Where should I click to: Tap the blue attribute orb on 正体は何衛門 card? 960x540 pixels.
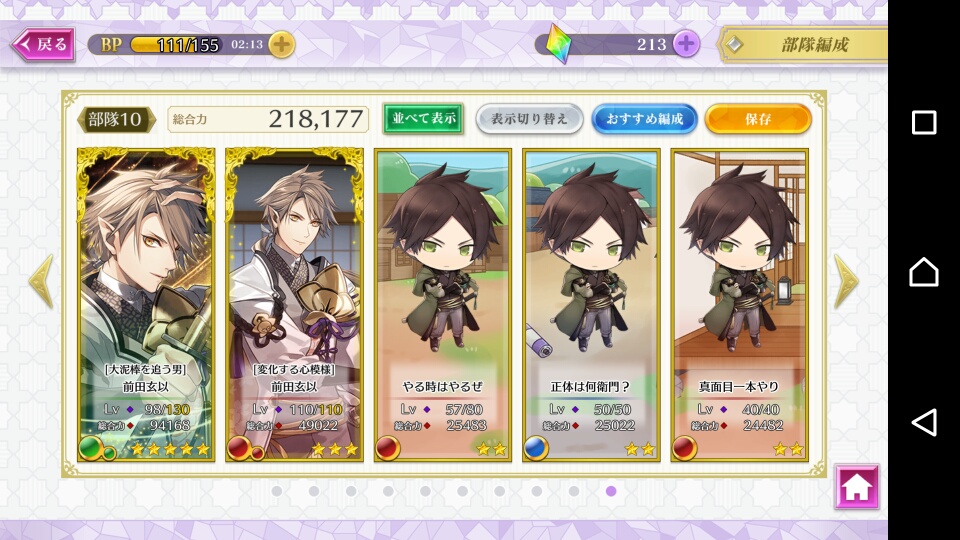pos(536,448)
